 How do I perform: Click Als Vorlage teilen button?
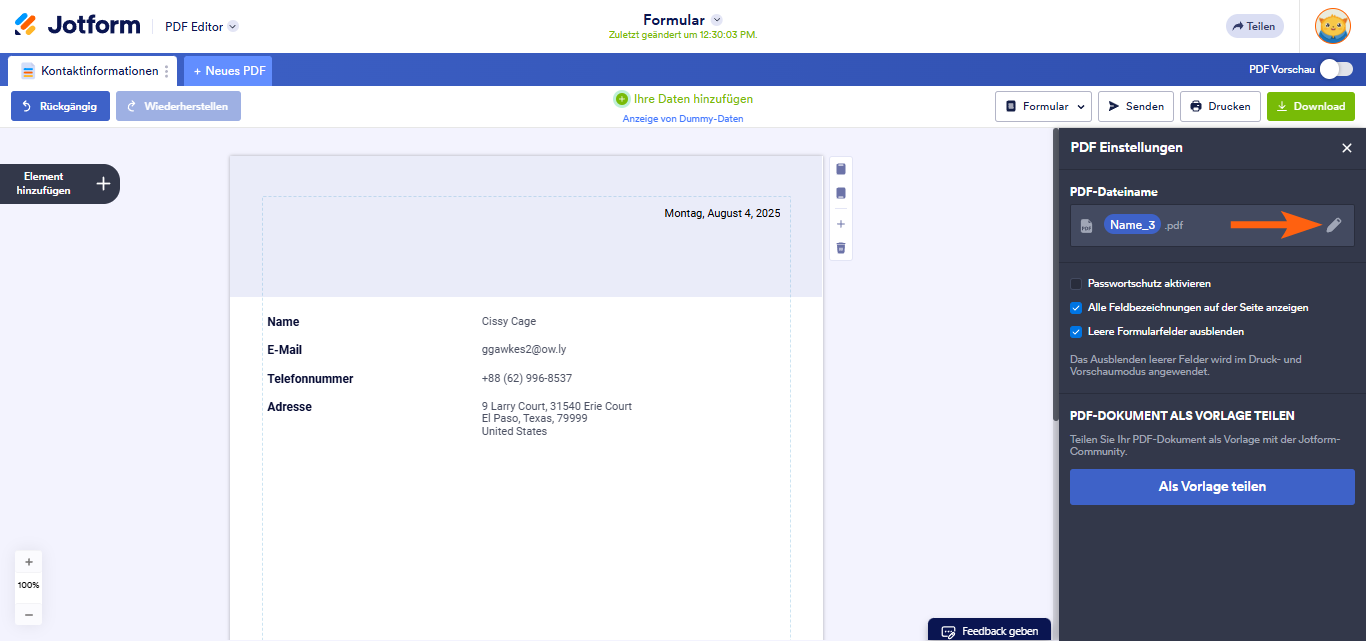click(x=1212, y=487)
